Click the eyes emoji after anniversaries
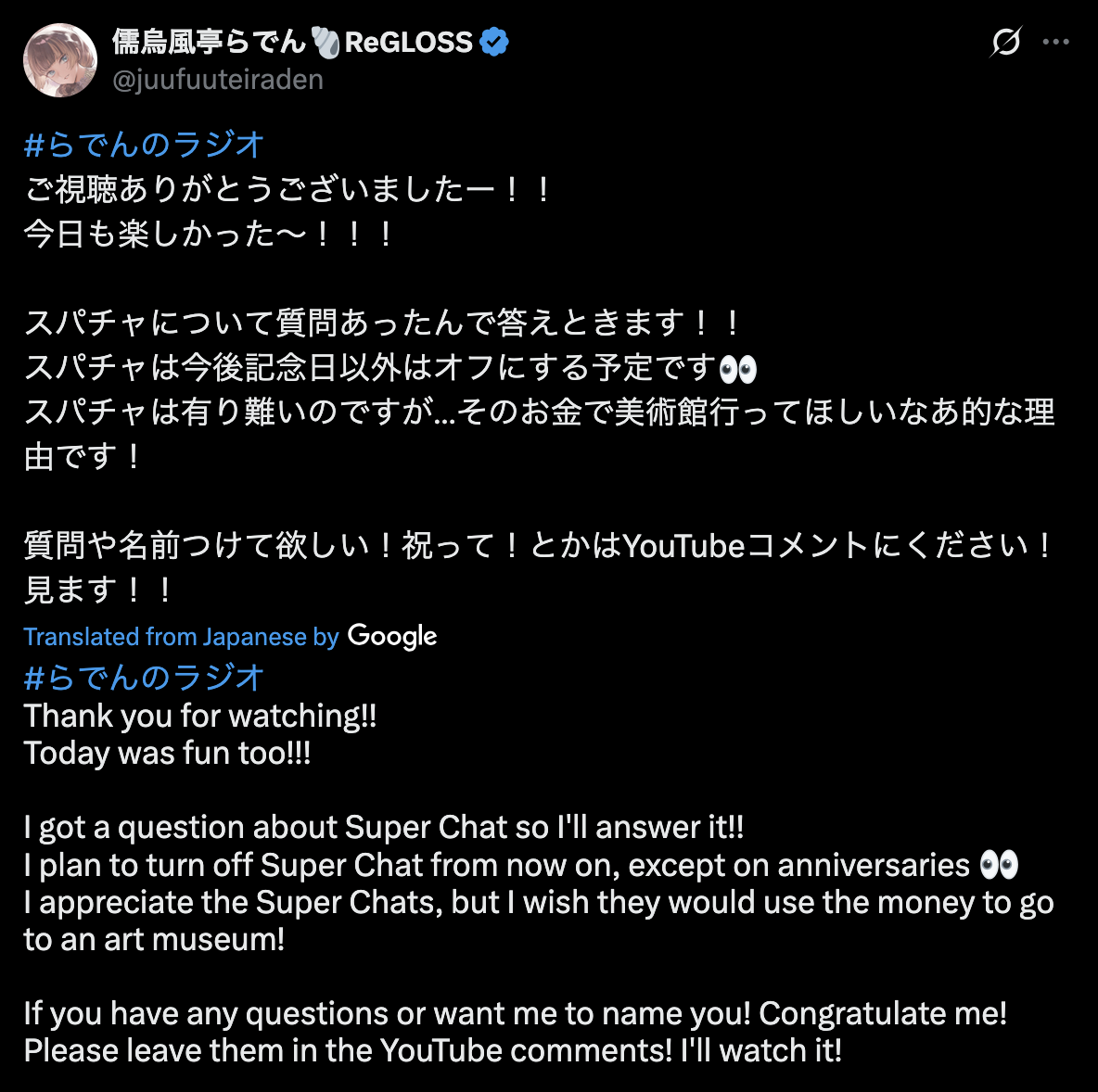 [1000, 865]
